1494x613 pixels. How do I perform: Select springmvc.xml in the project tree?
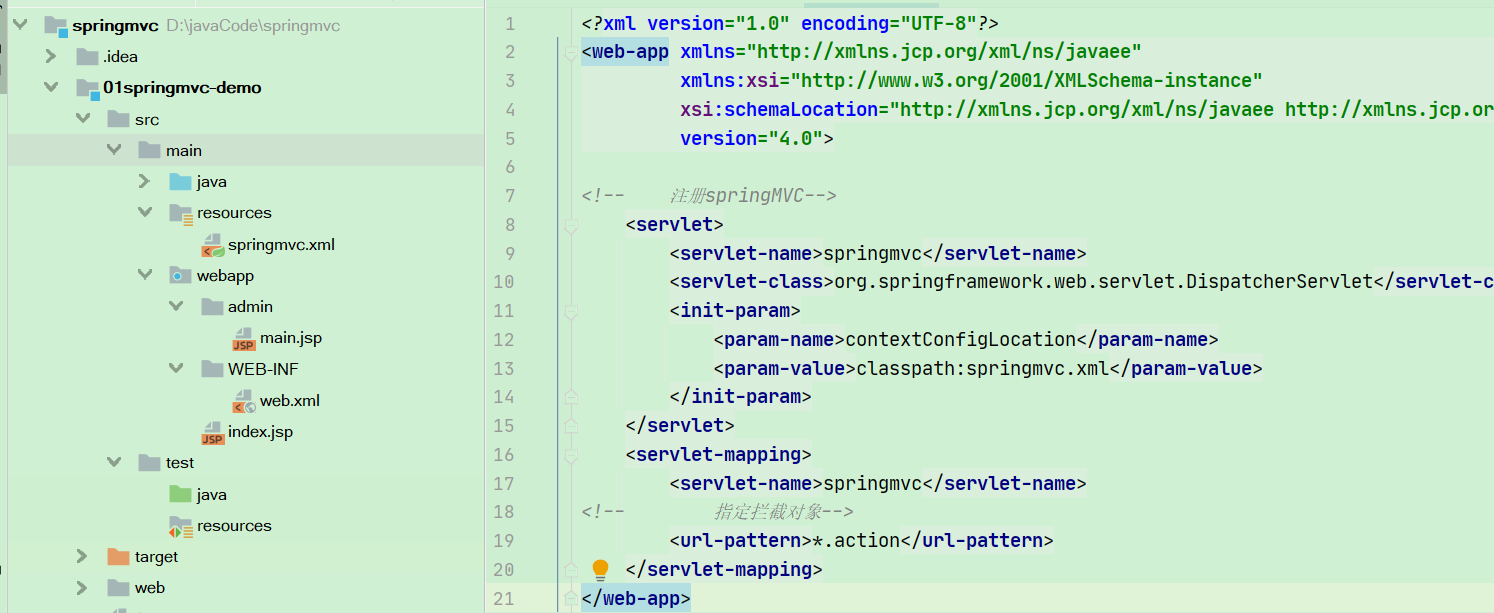coord(281,245)
